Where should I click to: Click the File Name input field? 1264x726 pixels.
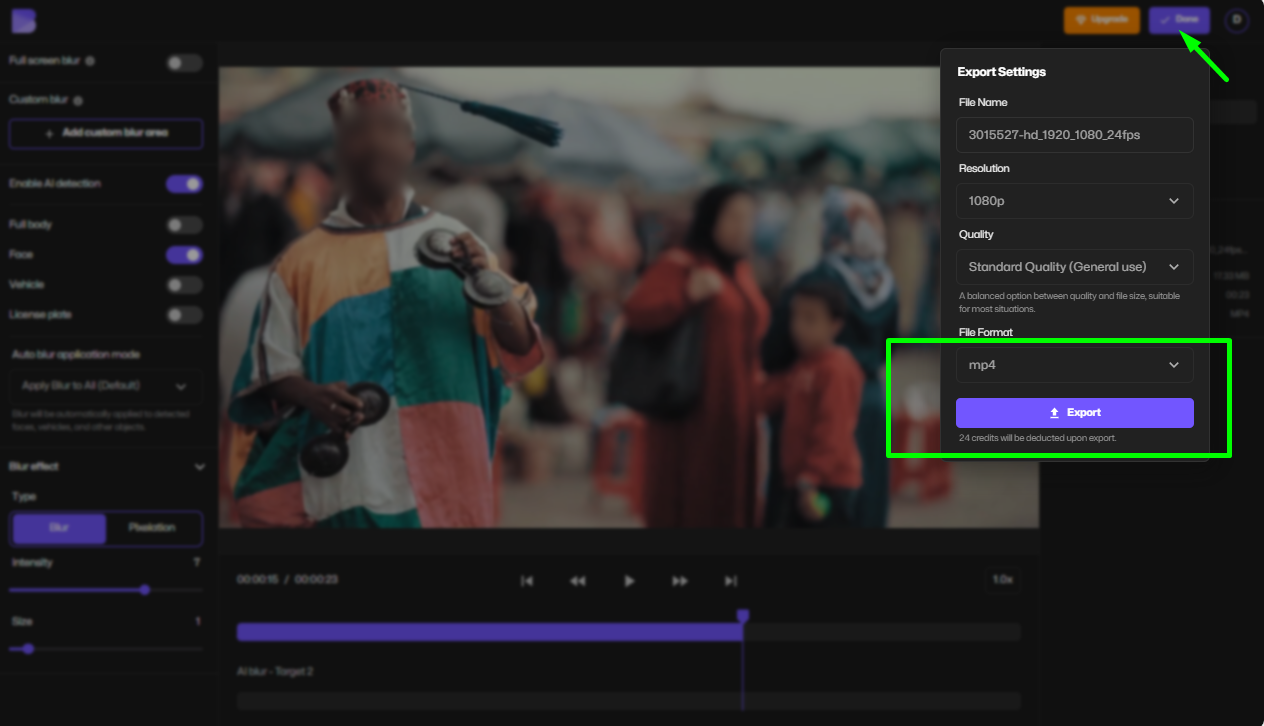pyautogui.click(x=1075, y=135)
